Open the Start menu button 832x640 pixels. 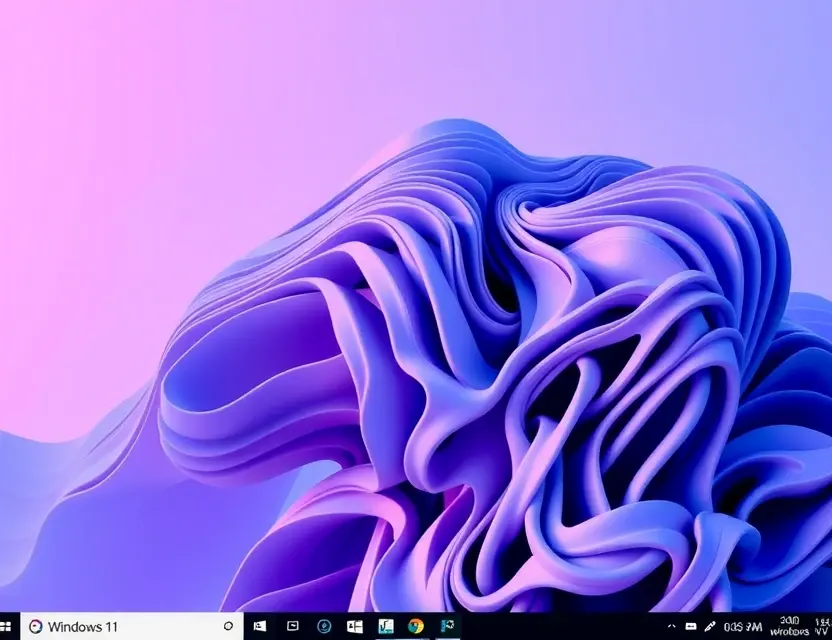coord(5,627)
